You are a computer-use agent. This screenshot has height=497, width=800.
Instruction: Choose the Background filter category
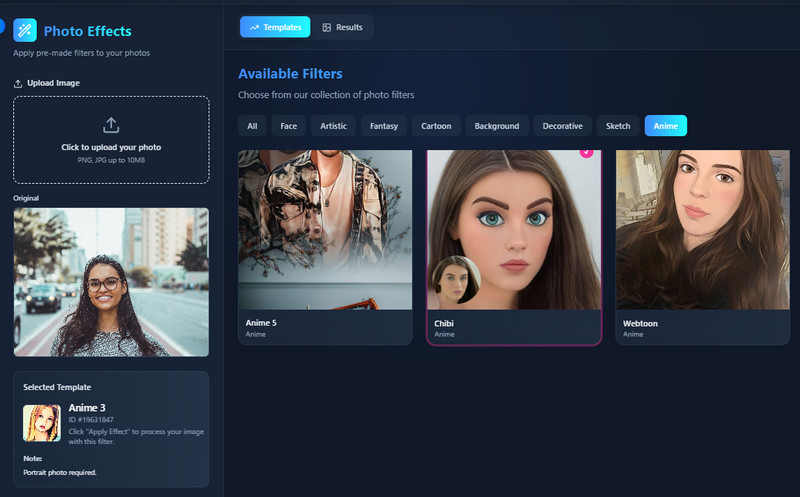point(496,126)
